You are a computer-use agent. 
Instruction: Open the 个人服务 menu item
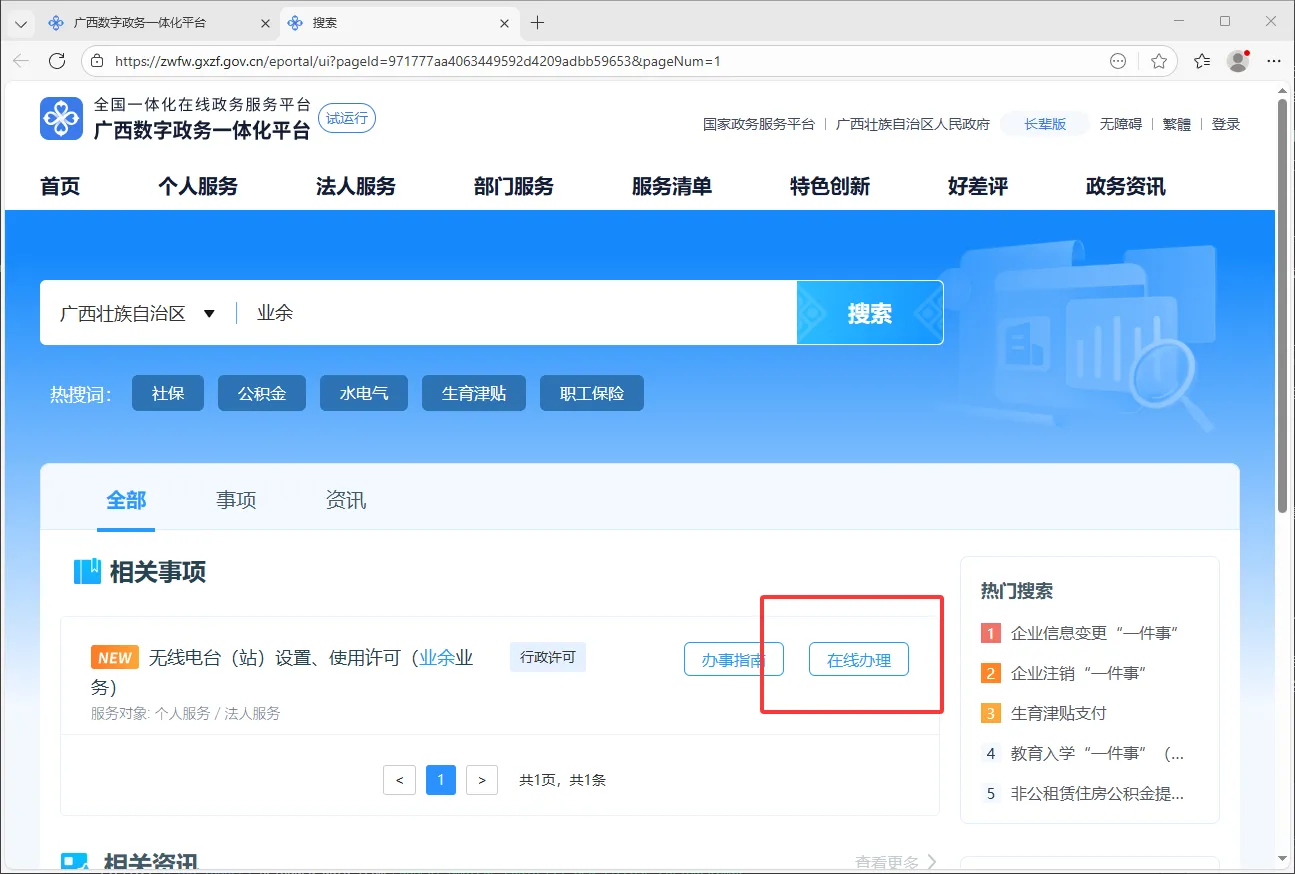click(198, 186)
